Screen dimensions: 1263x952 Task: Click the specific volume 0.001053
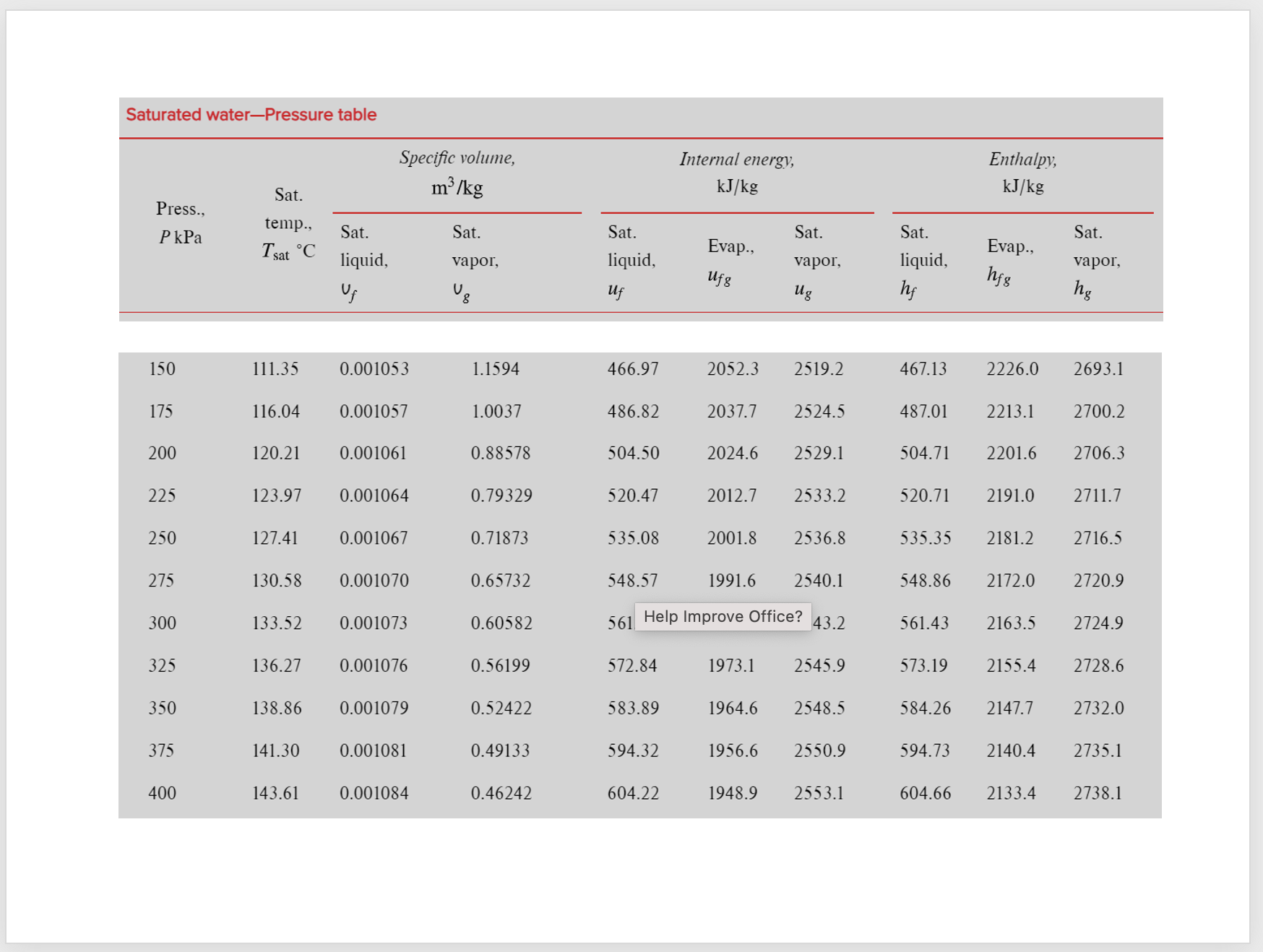[374, 369]
